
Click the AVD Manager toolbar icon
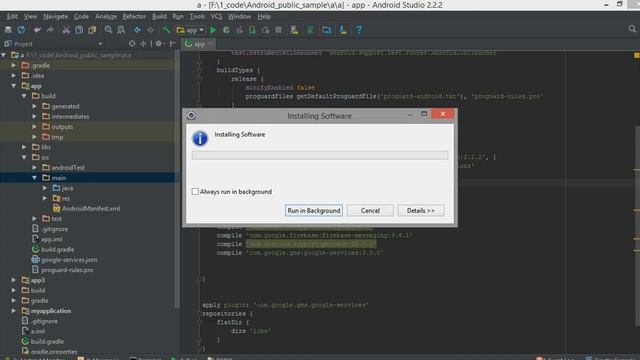click(294, 30)
